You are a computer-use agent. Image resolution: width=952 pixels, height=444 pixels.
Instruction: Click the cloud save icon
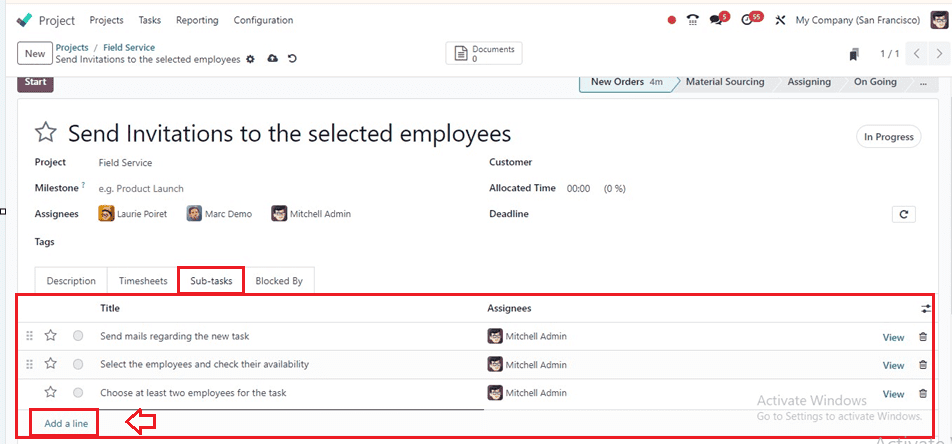pos(273,58)
